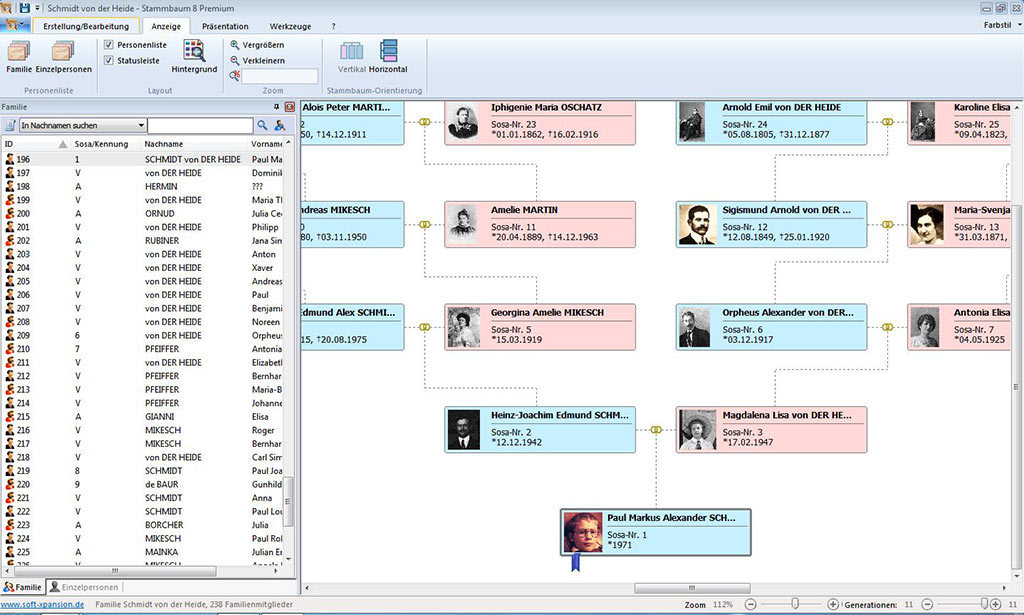
Task: Click the person search icon beside magnifier
Action: 281,125
